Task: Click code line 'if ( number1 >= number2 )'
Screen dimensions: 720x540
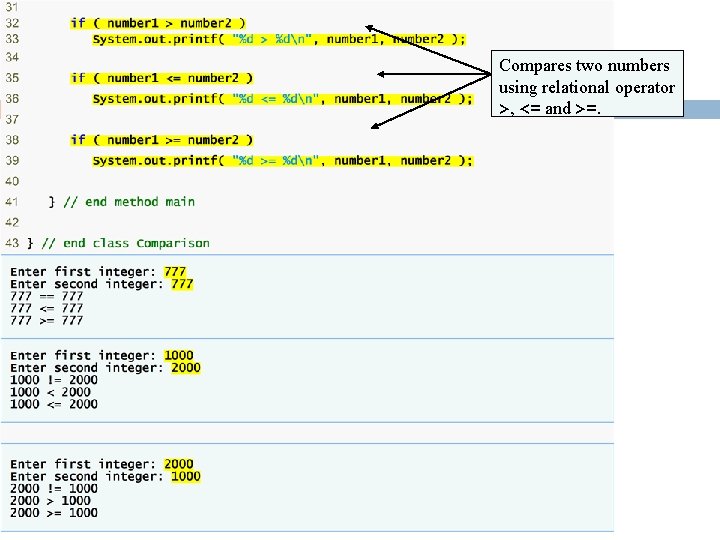Action: point(162,140)
